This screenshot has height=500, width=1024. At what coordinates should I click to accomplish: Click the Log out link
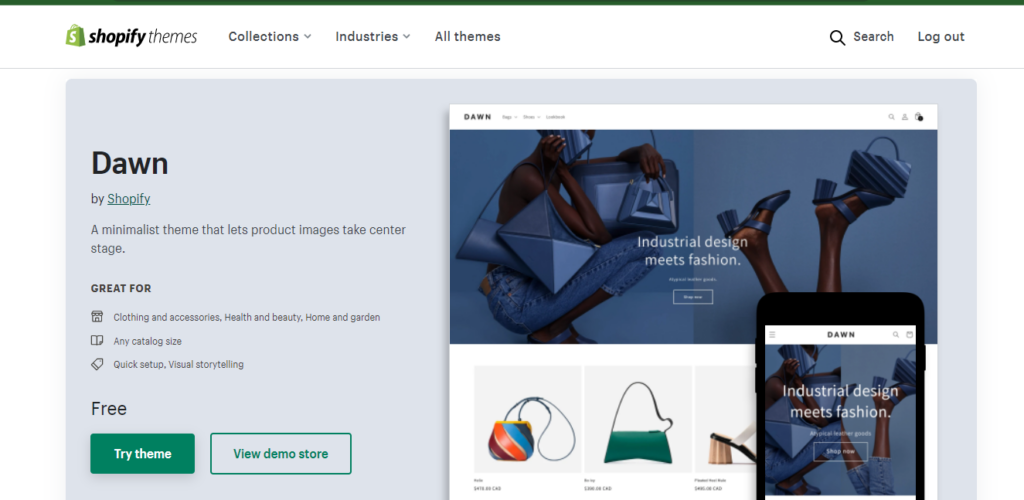940,37
